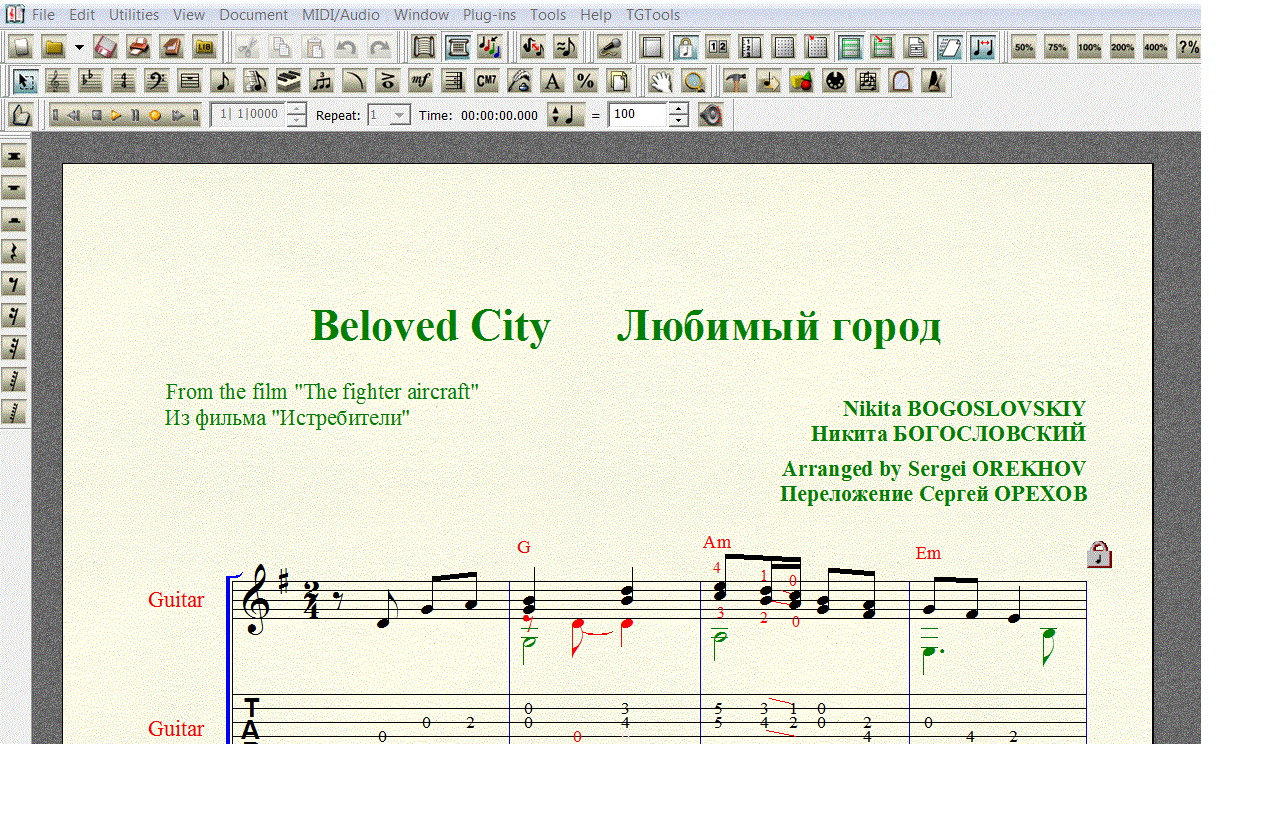Click the Save floppy disk icon

pyautogui.click(x=106, y=47)
